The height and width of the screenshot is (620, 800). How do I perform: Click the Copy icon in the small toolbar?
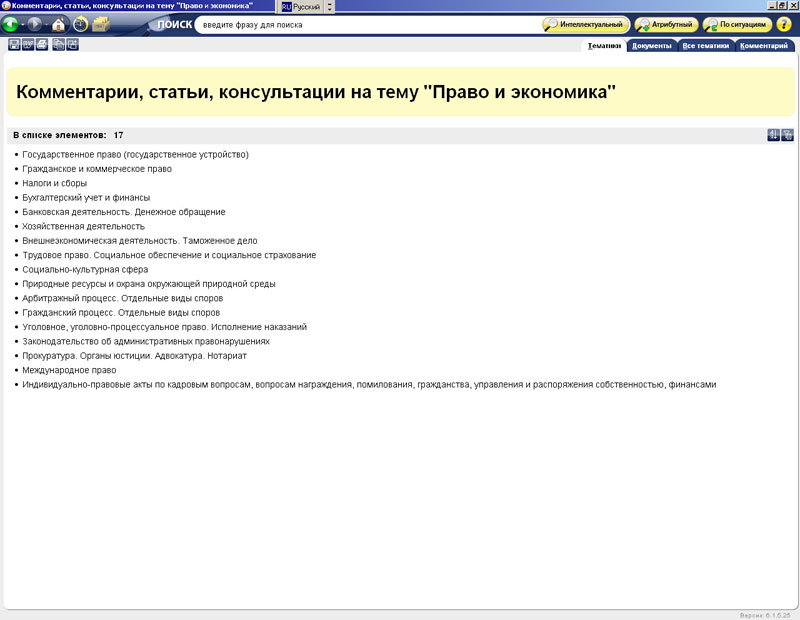coord(59,45)
